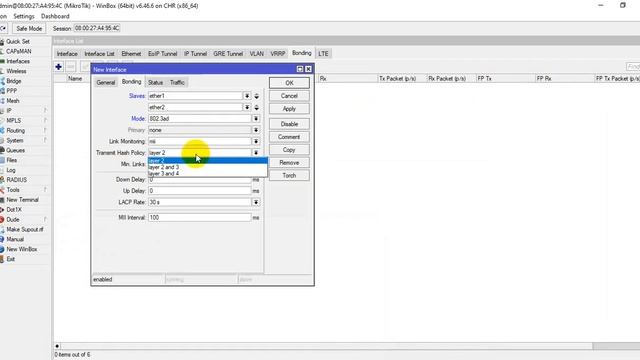This screenshot has height=360, width=640.
Task: Open the VLAN tab
Action: click(x=257, y=53)
